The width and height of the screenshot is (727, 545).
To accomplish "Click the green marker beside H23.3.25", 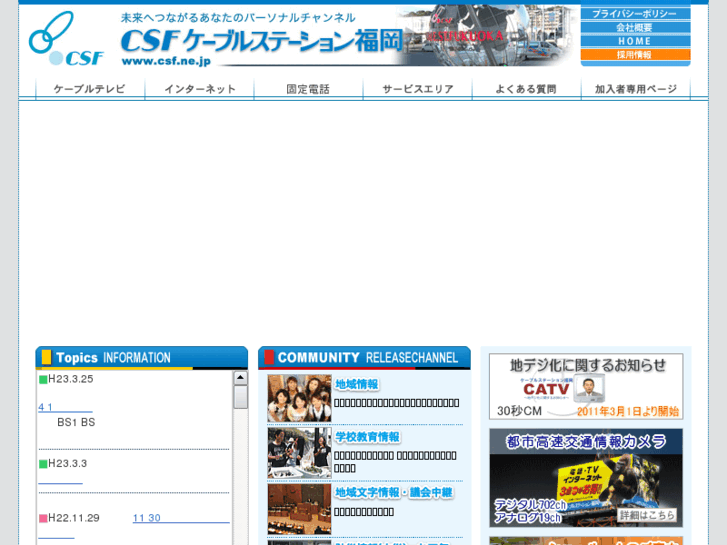I will [x=43, y=379].
